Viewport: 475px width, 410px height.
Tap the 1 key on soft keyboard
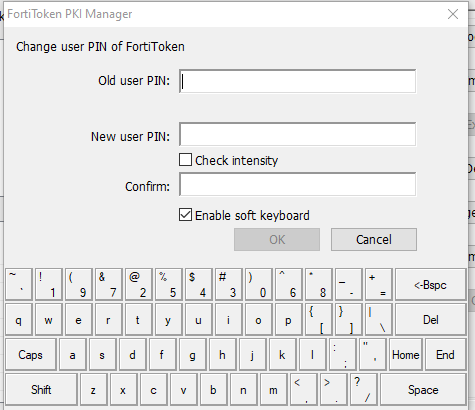pyautogui.click(x=49, y=284)
